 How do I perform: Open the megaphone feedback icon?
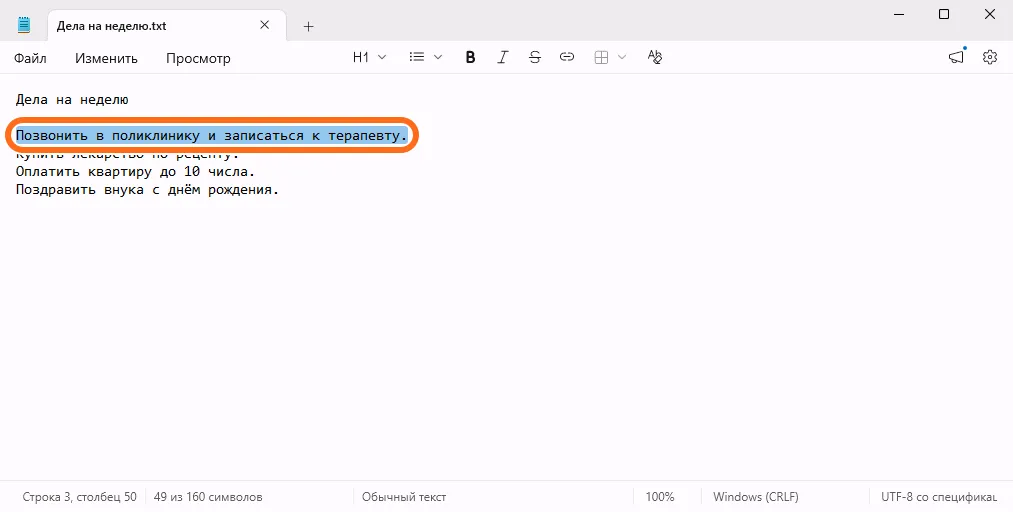tap(956, 57)
